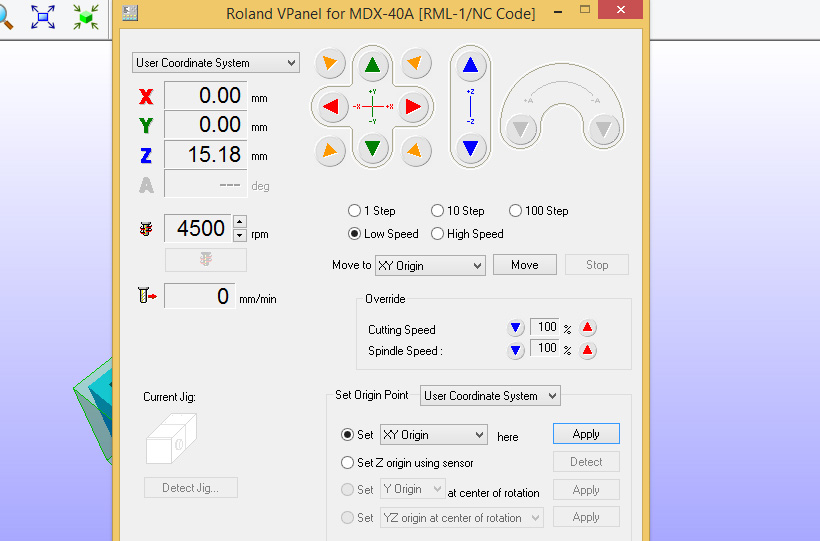The height and width of the screenshot is (541, 820).
Task: Jog the tool in +Y direction (green up arrow)
Action: tap(372, 65)
